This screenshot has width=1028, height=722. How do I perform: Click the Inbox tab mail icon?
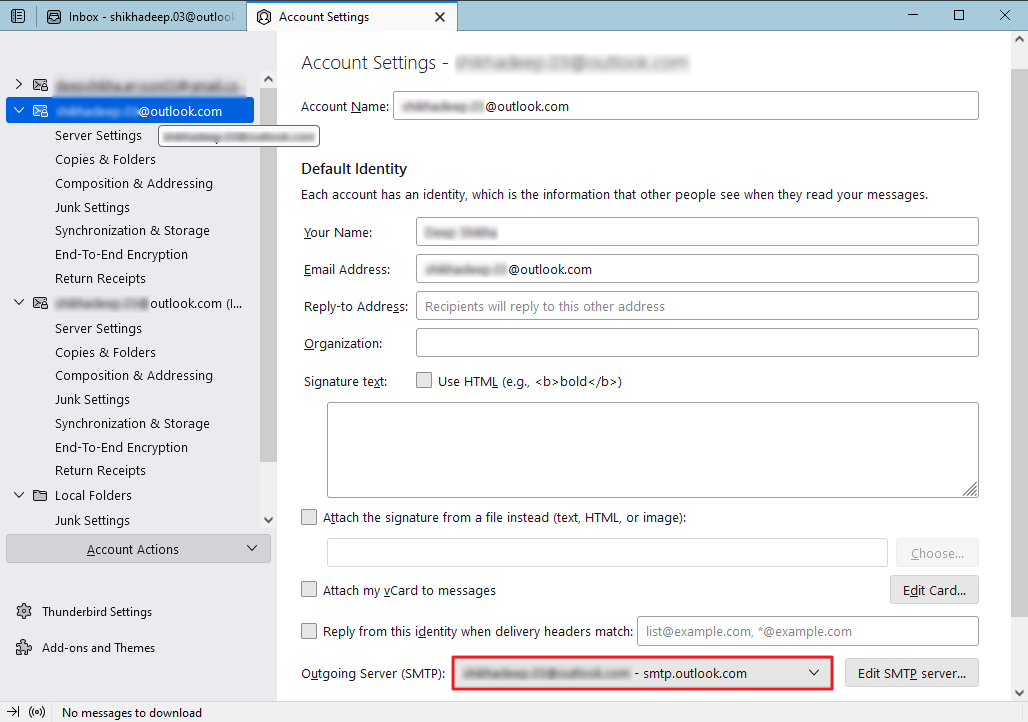tap(54, 17)
